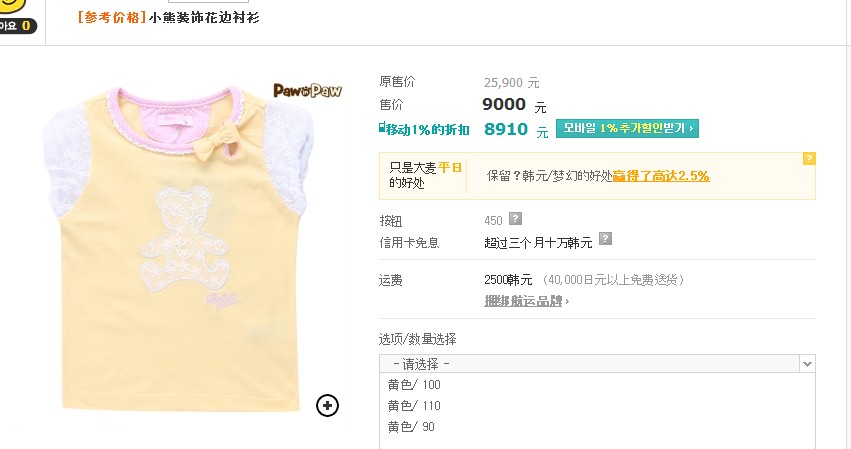The height and width of the screenshot is (449, 851).
Task: Click the 请选择 combo box field
Action: pyautogui.click(x=597, y=364)
